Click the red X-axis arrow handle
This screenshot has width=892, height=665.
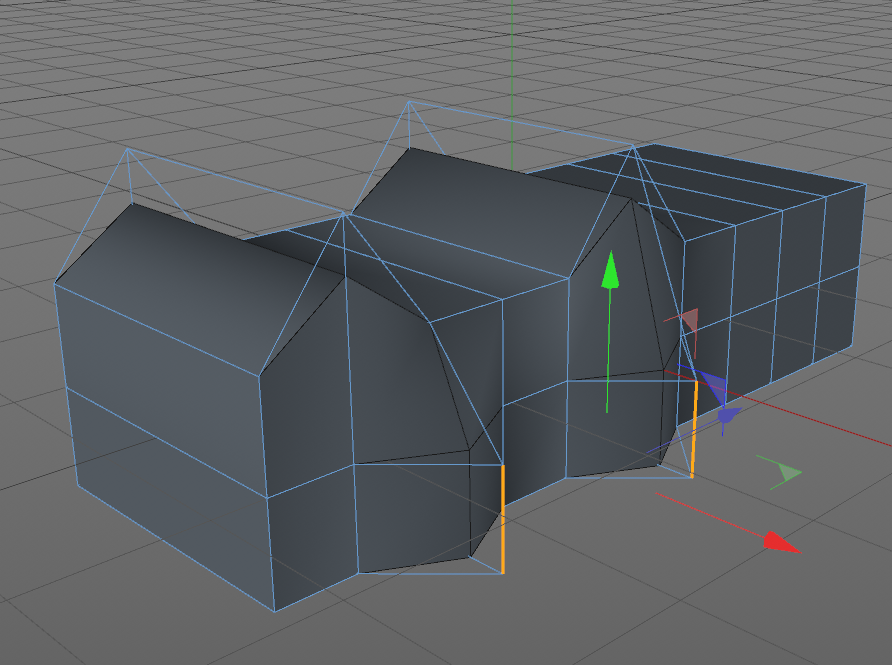(781, 542)
